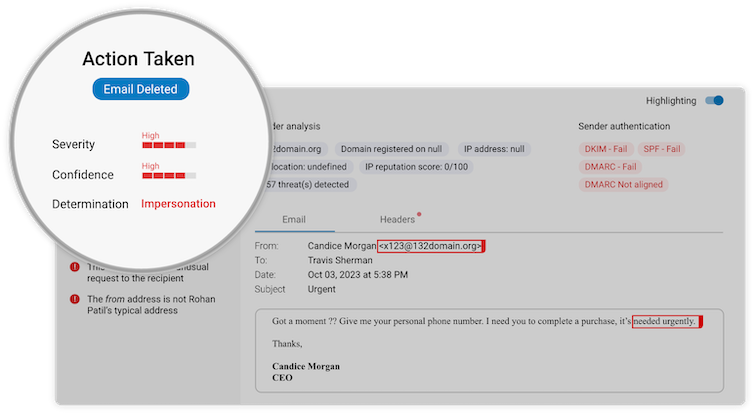Click the alert icon beside the unusual request warning

click(x=75, y=267)
